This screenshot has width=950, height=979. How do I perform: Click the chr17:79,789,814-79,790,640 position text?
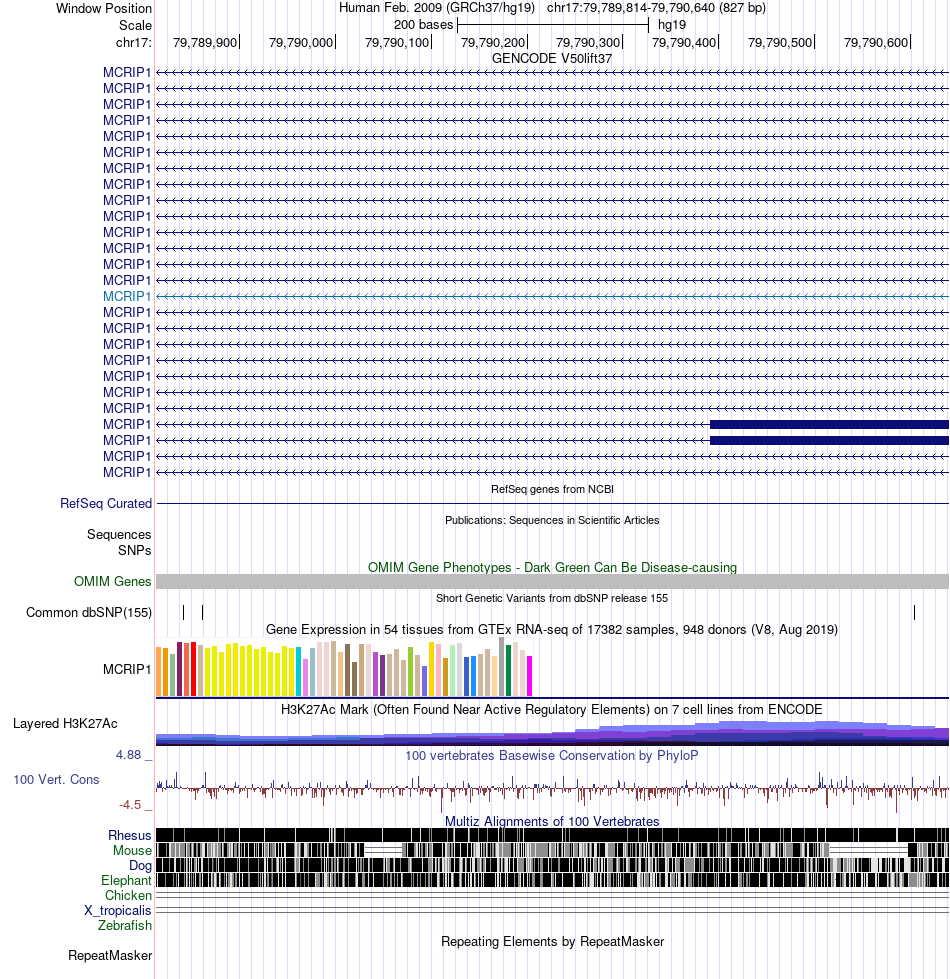point(656,8)
